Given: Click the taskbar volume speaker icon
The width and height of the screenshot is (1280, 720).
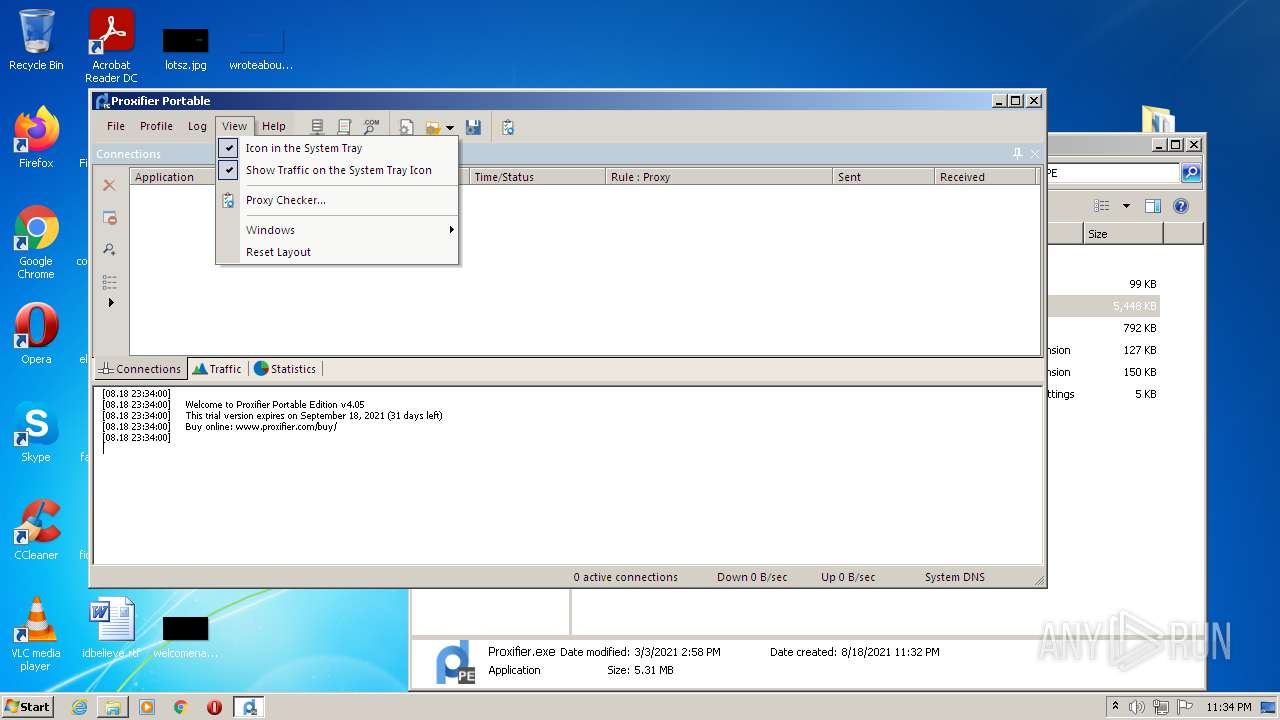Looking at the screenshot, I should (x=1137, y=707).
